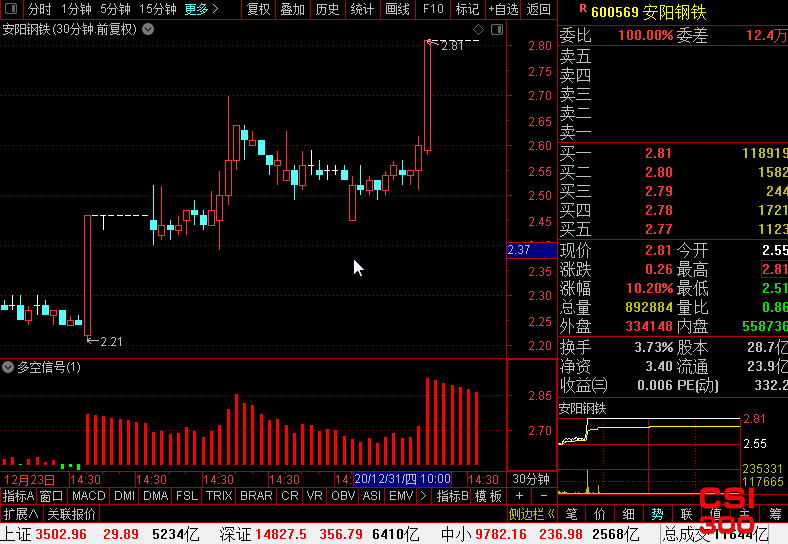
Task: Select the 15分钟 period
Action: tap(157, 9)
